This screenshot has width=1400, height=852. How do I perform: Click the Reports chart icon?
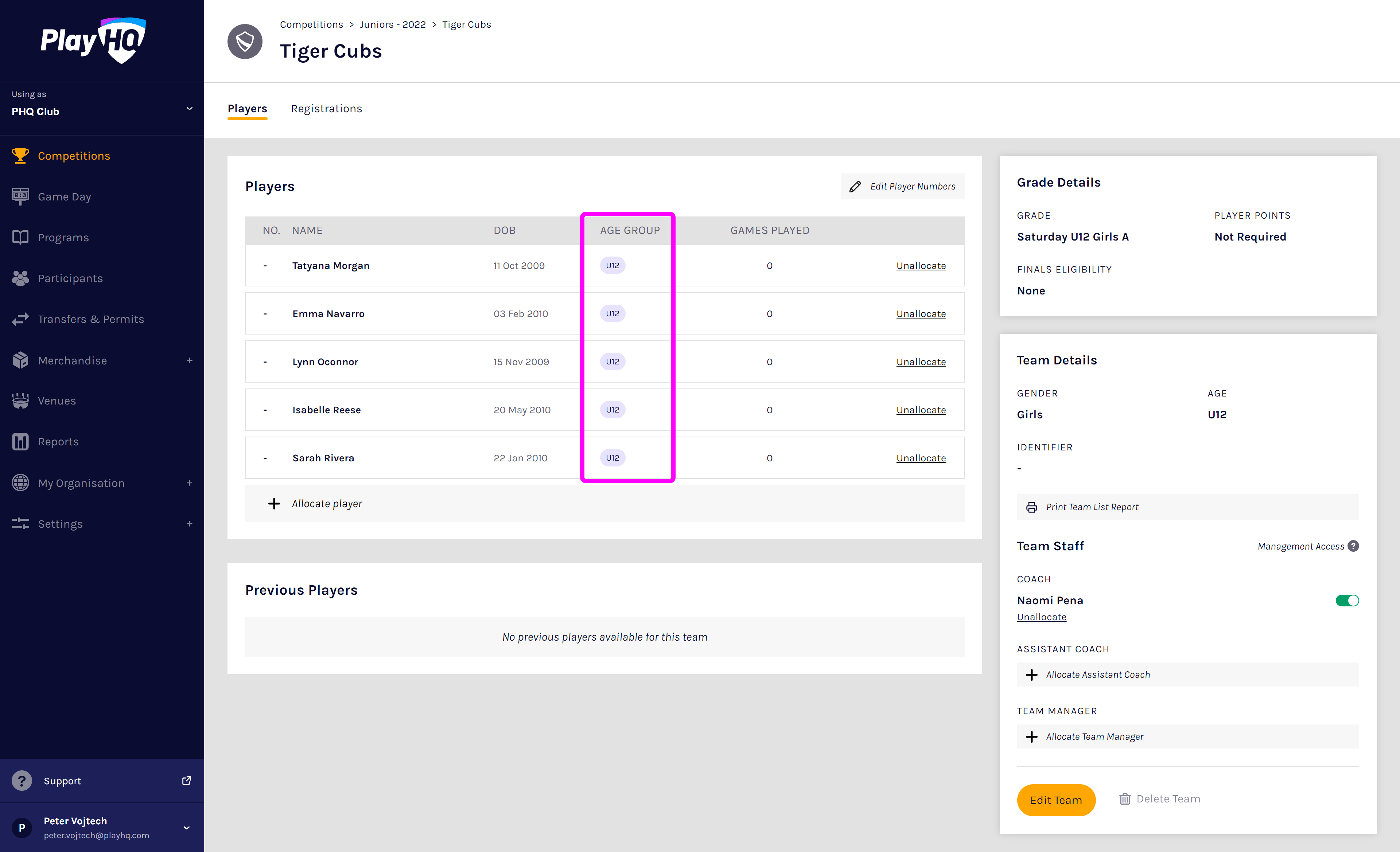(x=20, y=442)
